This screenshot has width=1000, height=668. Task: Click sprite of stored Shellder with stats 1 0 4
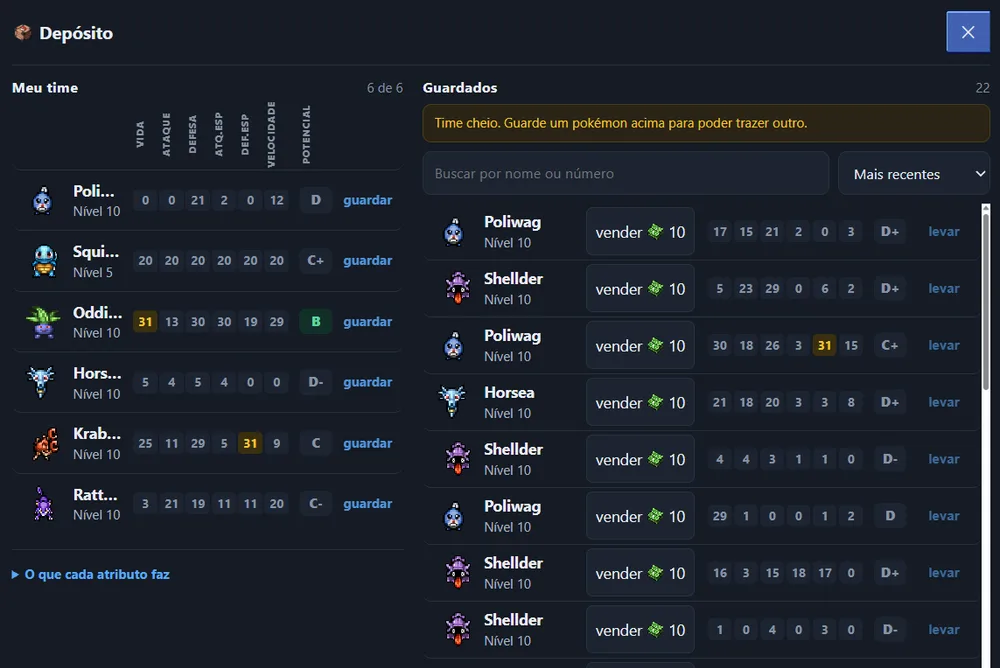pyautogui.click(x=458, y=629)
